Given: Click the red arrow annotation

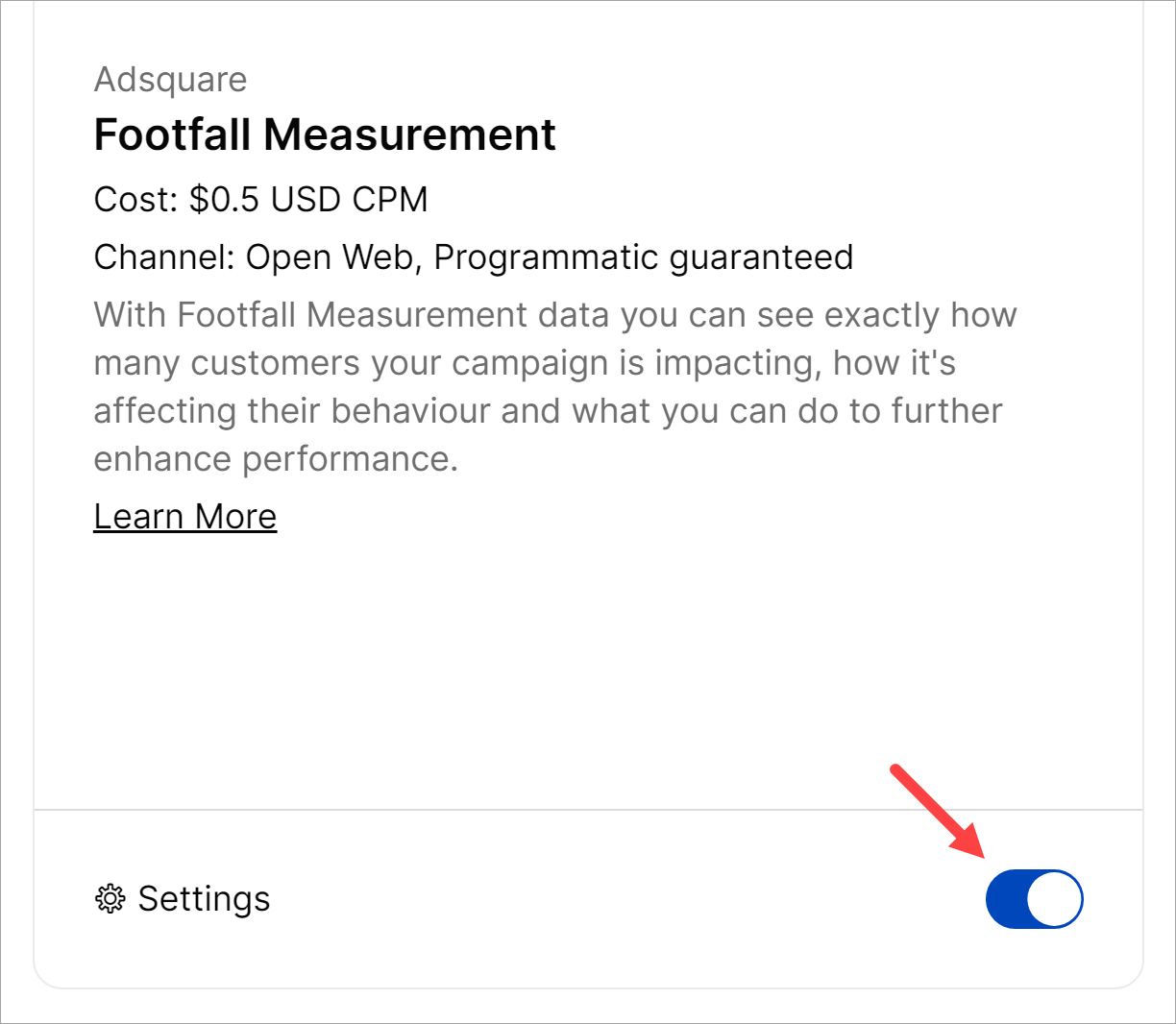Looking at the screenshot, I should [937, 810].
